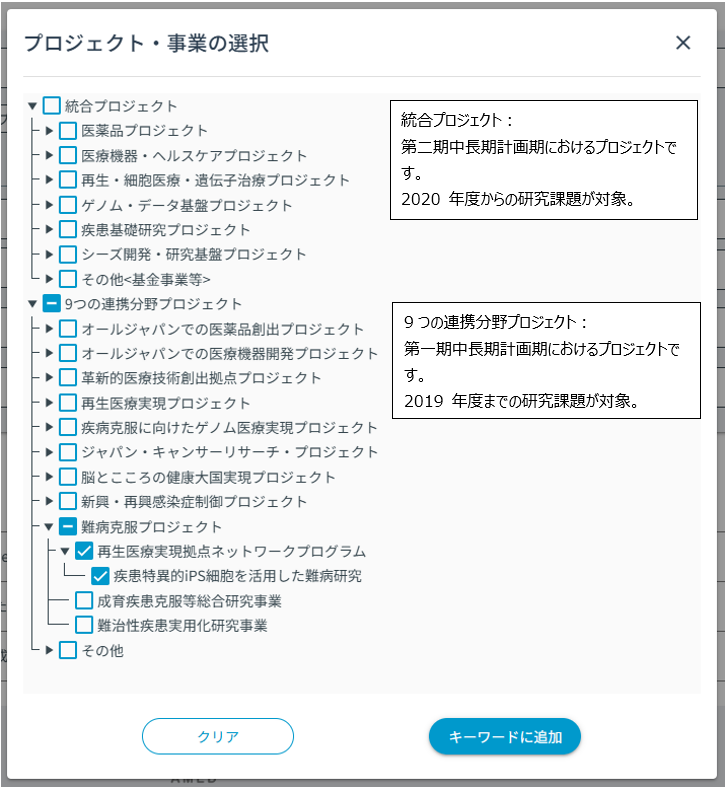
Task: Expand the 再生医療実現プロジェクト node arrow
Action: click(x=49, y=403)
